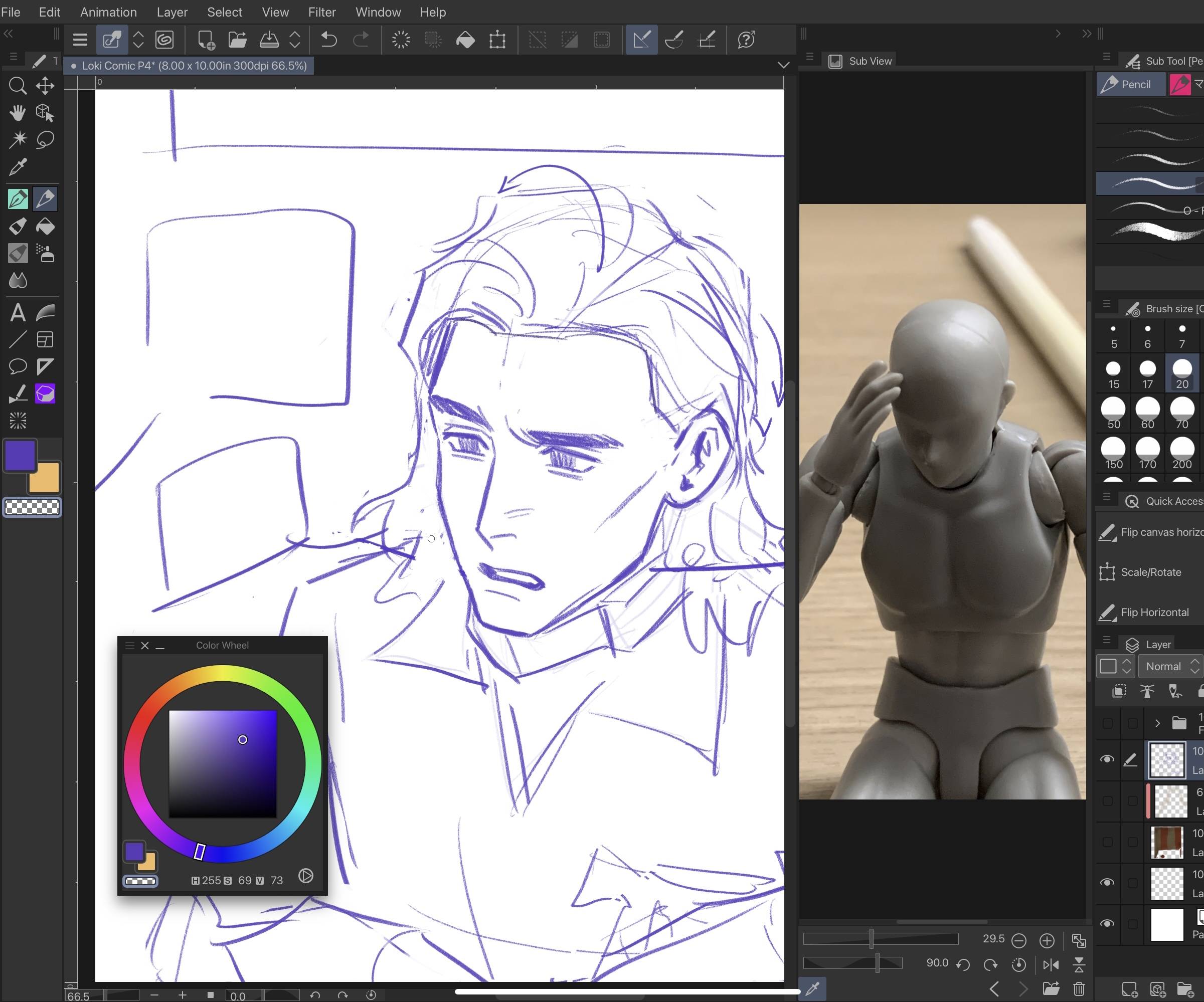Screen dimensions: 1204x1002
Task: Select the Pencil tool in the toolbox
Action: pyautogui.click(x=45, y=199)
